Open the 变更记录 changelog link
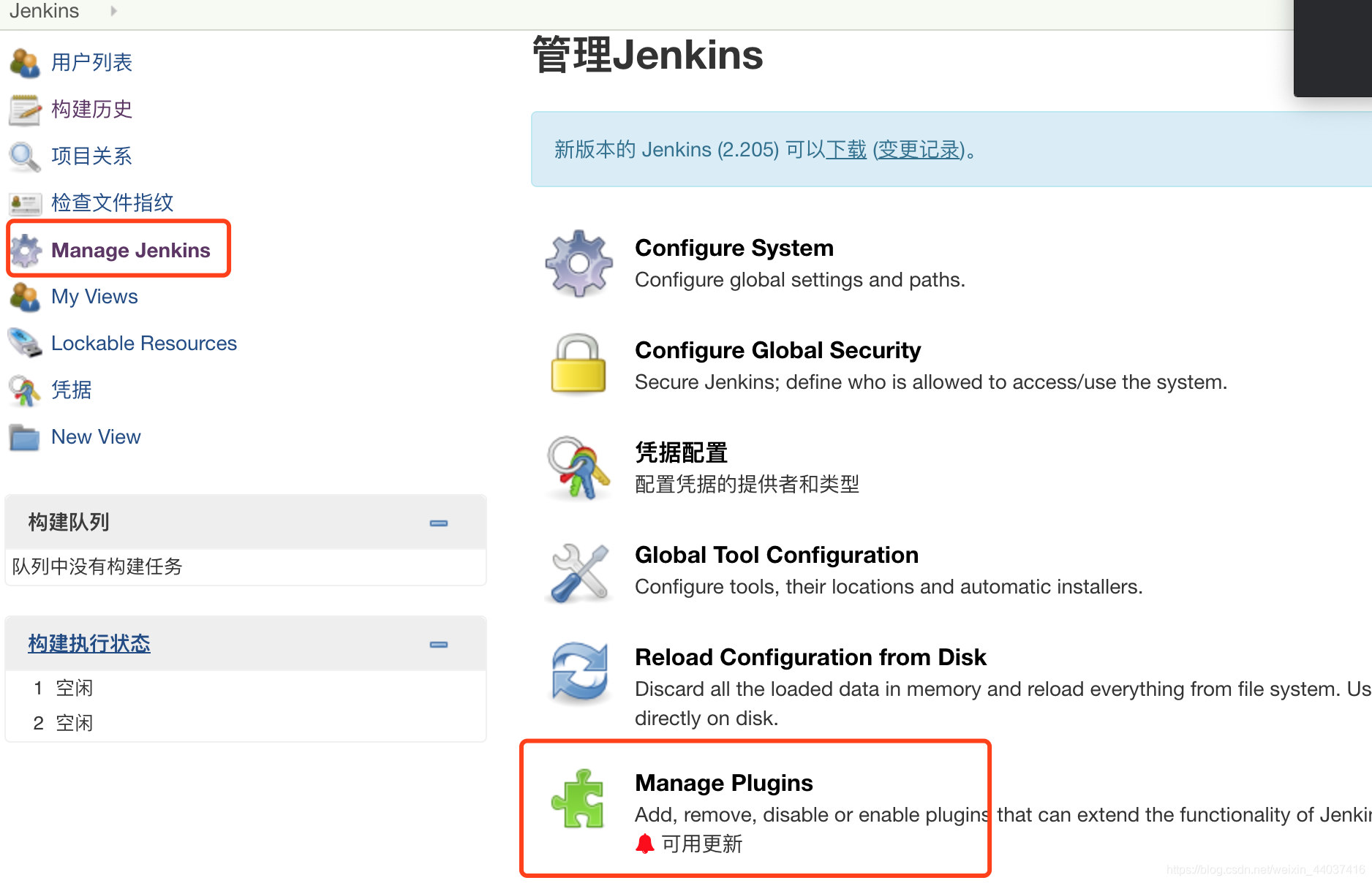This screenshot has height=883, width=1372. 918,150
